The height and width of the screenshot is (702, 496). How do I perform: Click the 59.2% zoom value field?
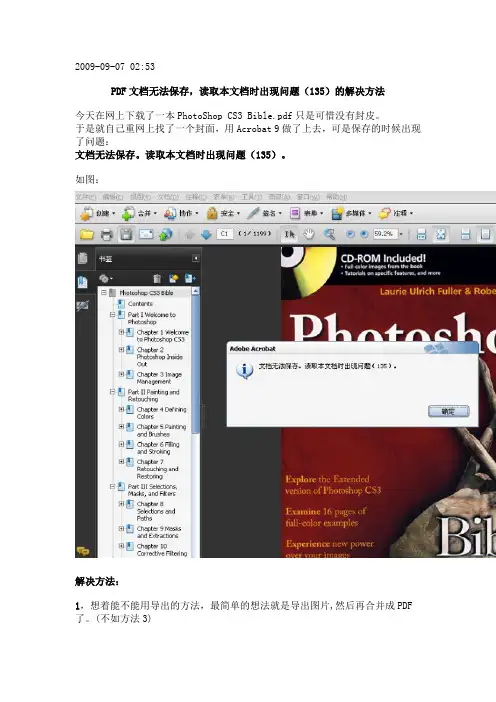385,234
